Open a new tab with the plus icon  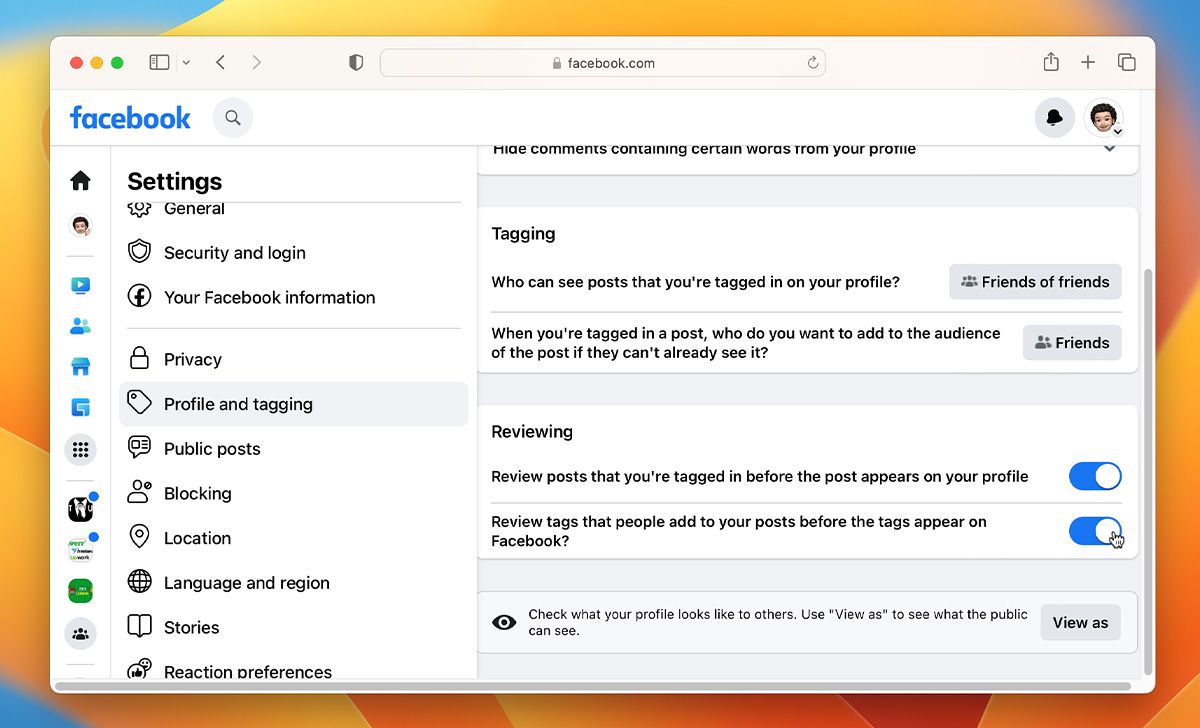[1088, 62]
